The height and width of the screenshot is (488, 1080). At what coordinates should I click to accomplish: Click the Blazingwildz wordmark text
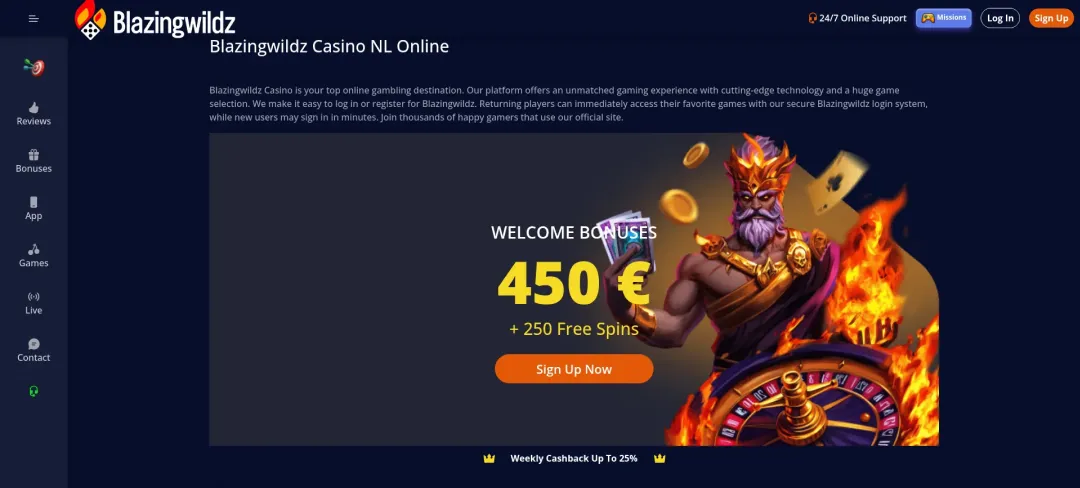pyautogui.click(x=174, y=23)
